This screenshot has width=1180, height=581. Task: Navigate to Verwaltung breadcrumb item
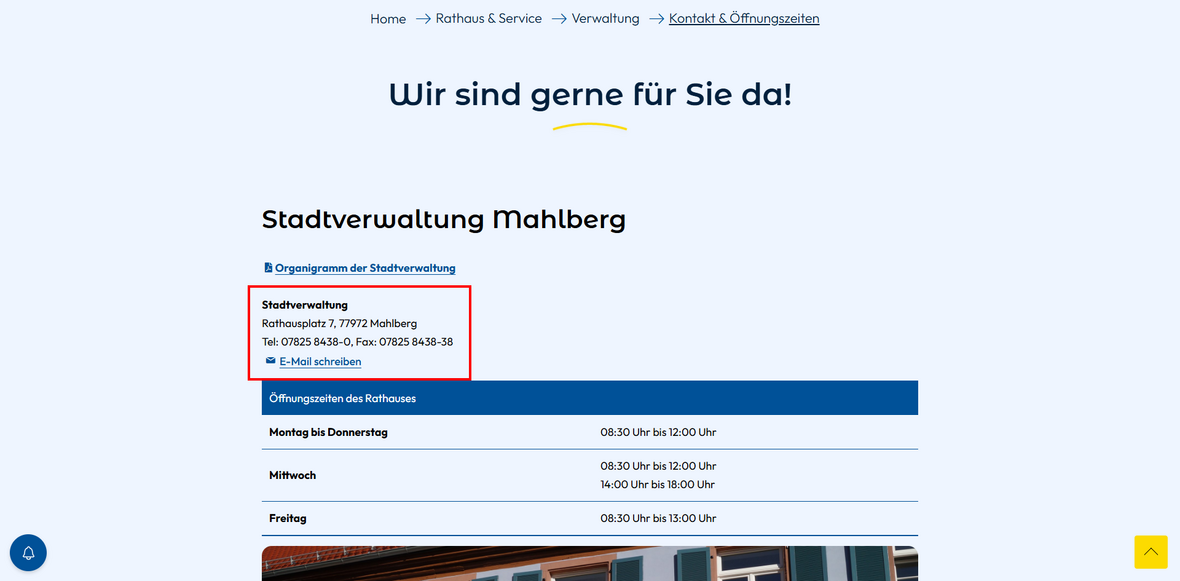pos(605,19)
